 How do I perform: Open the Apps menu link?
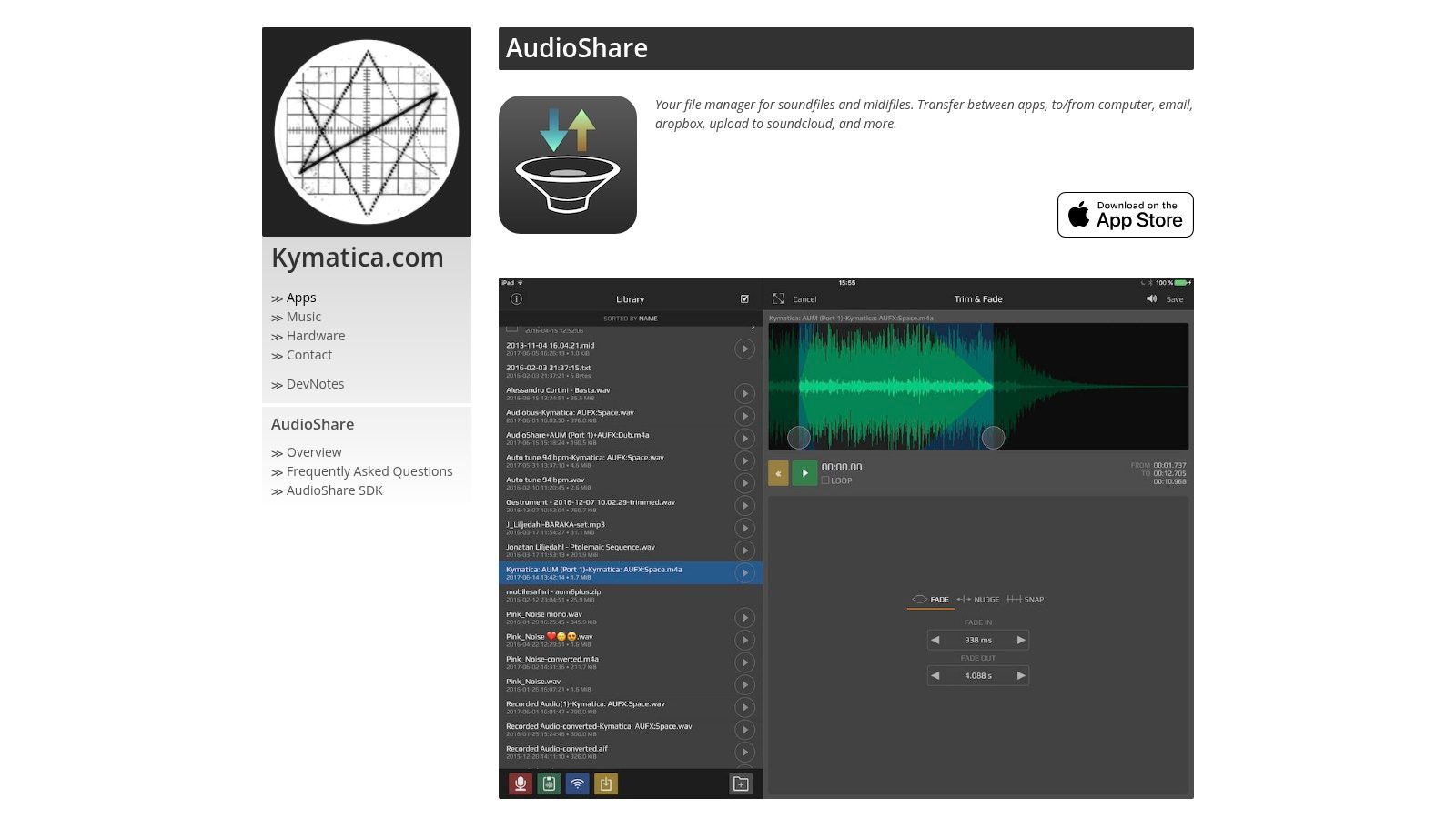click(301, 298)
